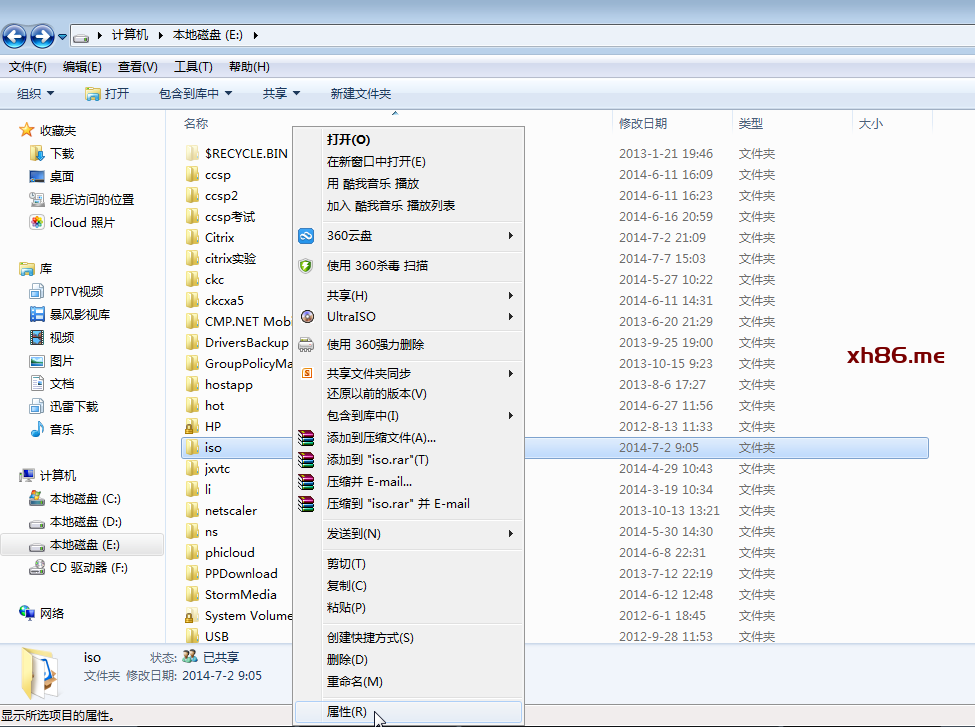Select 属性 in the context menu
The height and width of the screenshot is (727, 975).
[x=347, y=712]
